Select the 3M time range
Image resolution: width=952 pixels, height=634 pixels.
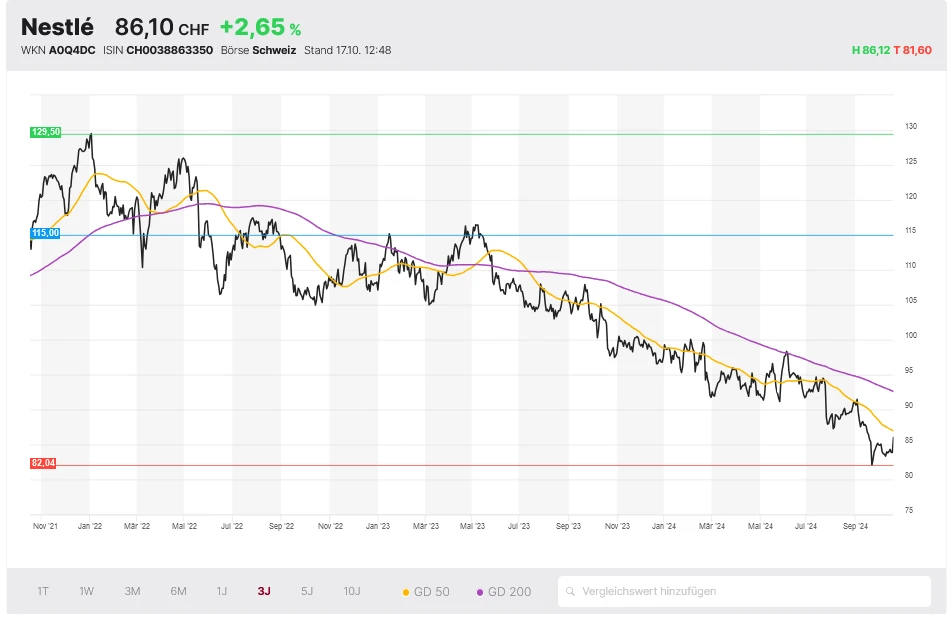[x=132, y=591]
